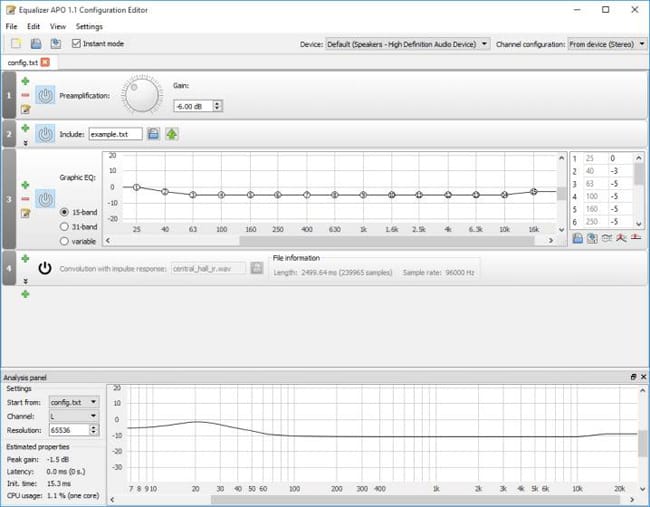Open the Settings menu
The height and width of the screenshot is (507, 650).
tap(89, 26)
